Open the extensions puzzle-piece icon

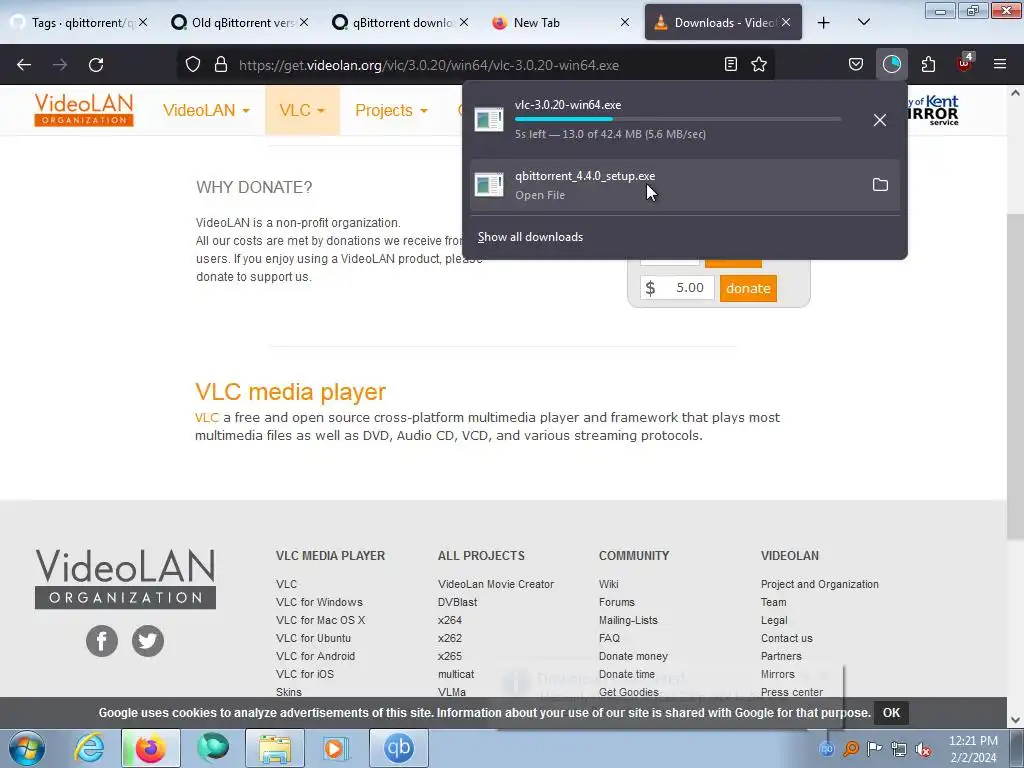point(928,65)
